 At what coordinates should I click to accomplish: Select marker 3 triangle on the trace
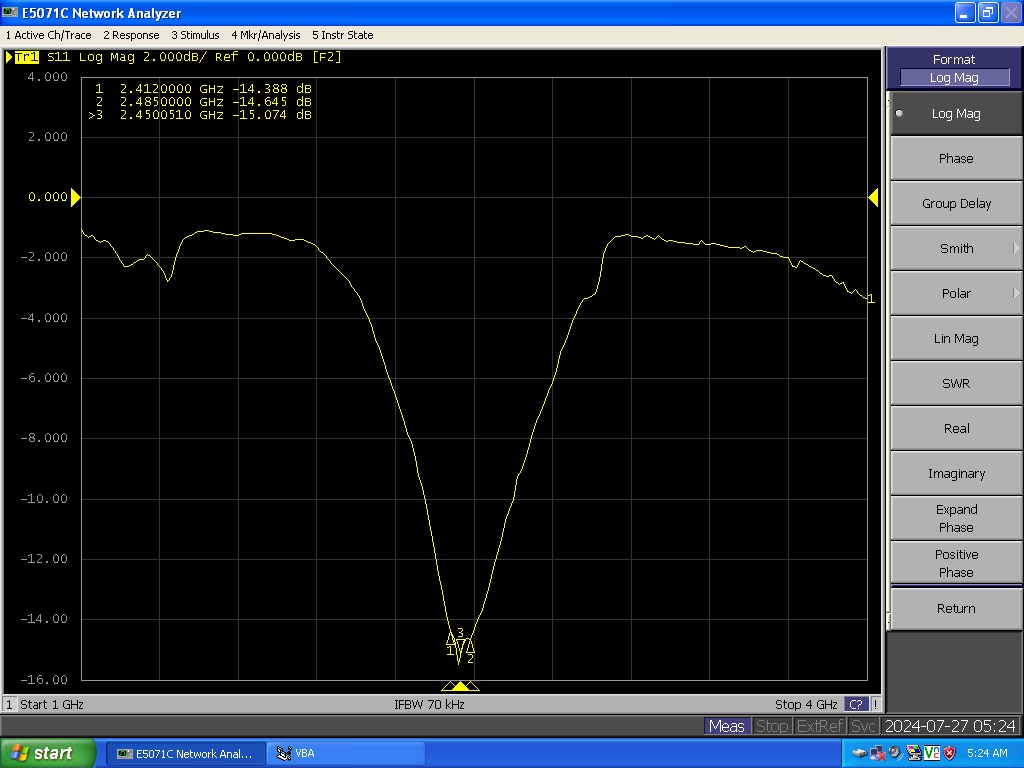460,647
